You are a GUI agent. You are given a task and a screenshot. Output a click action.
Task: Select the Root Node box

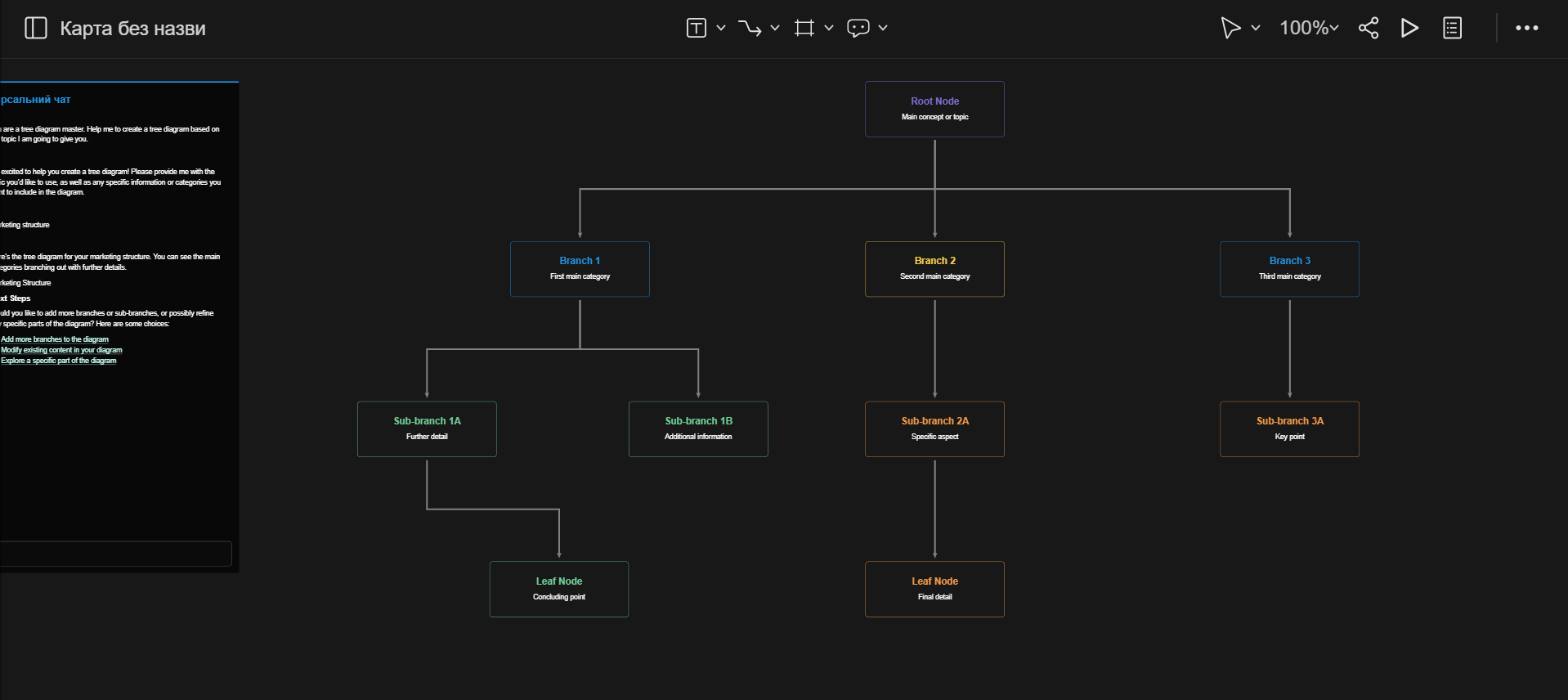(x=934, y=109)
